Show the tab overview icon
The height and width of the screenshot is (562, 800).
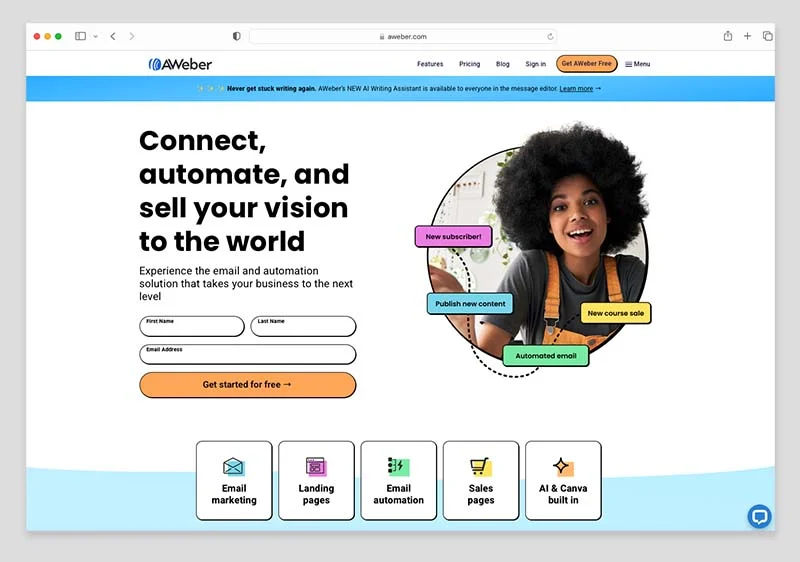767,36
